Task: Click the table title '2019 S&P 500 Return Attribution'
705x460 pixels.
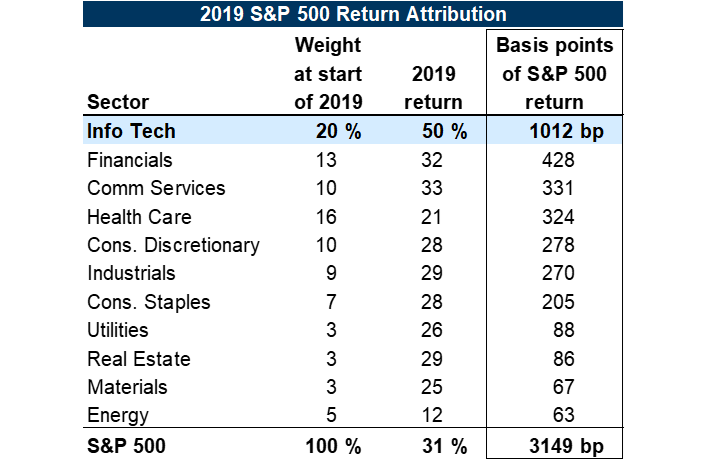Action: pos(353,14)
